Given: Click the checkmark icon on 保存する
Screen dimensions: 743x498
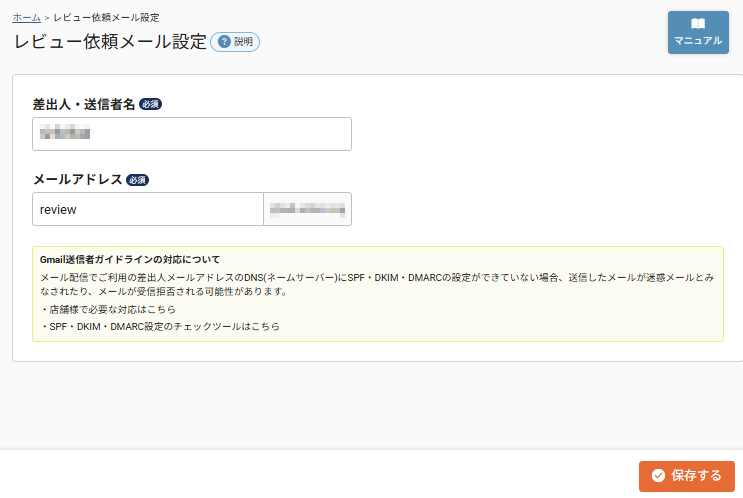Looking at the screenshot, I should [658, 476].
